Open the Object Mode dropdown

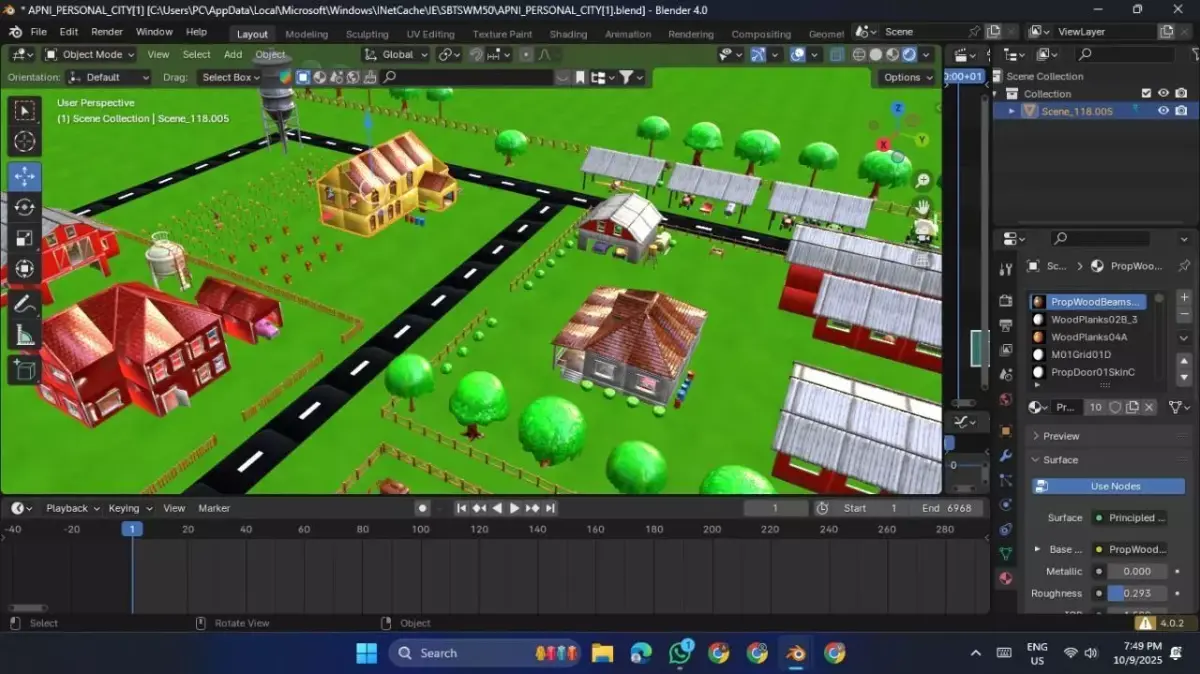point(87,54)
